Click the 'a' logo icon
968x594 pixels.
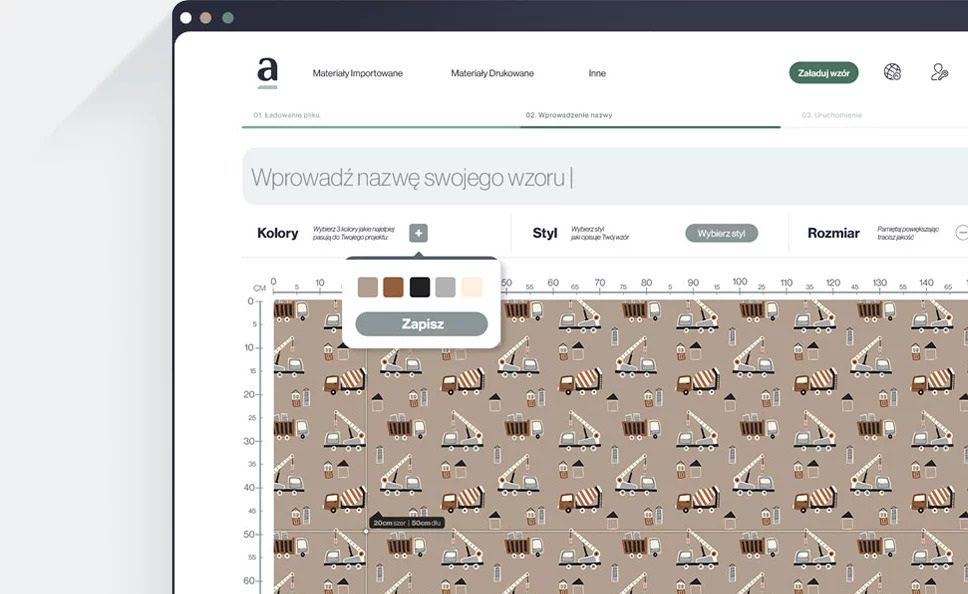tap(267, 72)
